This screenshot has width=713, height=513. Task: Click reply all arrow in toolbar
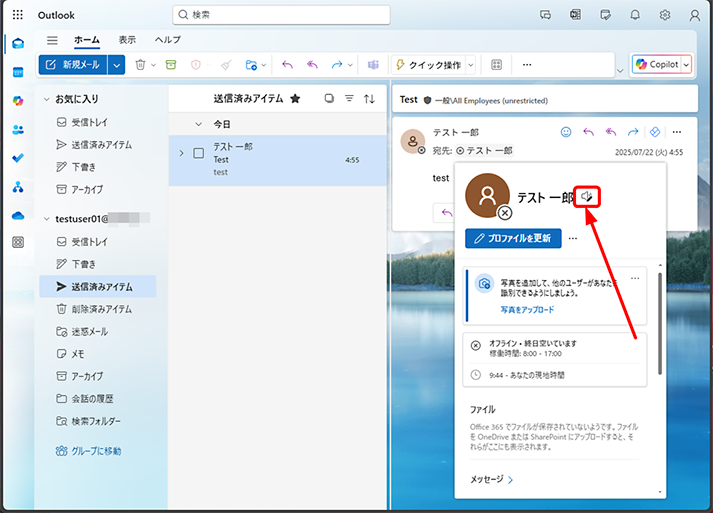pos(312,65)
